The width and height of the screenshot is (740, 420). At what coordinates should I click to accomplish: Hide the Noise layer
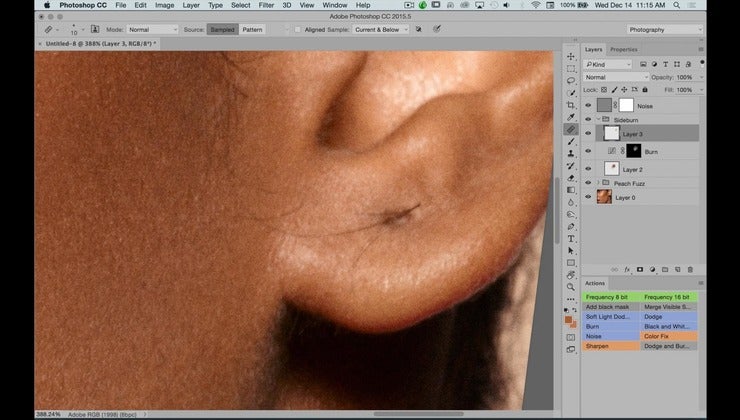pos(588,106)
